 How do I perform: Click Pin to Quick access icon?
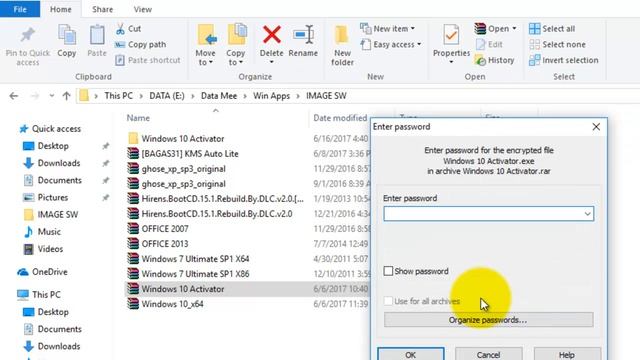pos(27,35)
